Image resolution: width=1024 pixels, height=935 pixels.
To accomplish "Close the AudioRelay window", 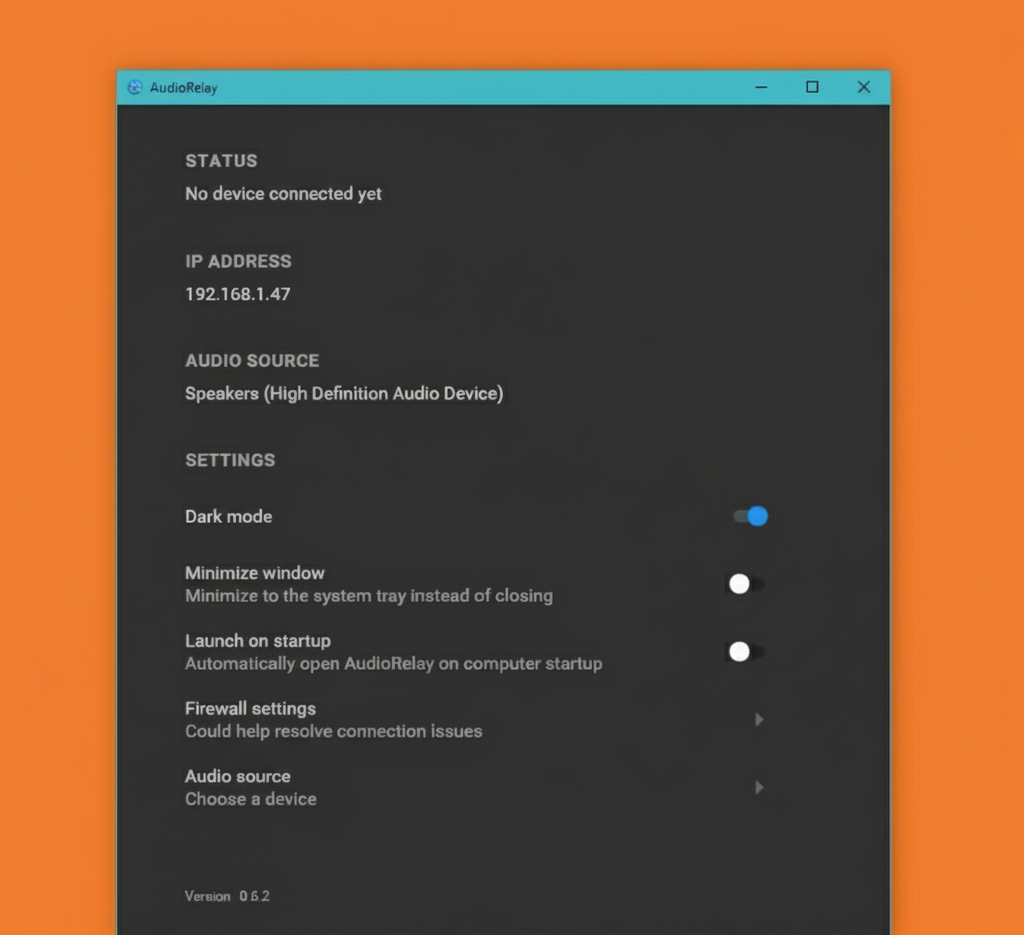I will pyautogui.click(x=864, y=87).
